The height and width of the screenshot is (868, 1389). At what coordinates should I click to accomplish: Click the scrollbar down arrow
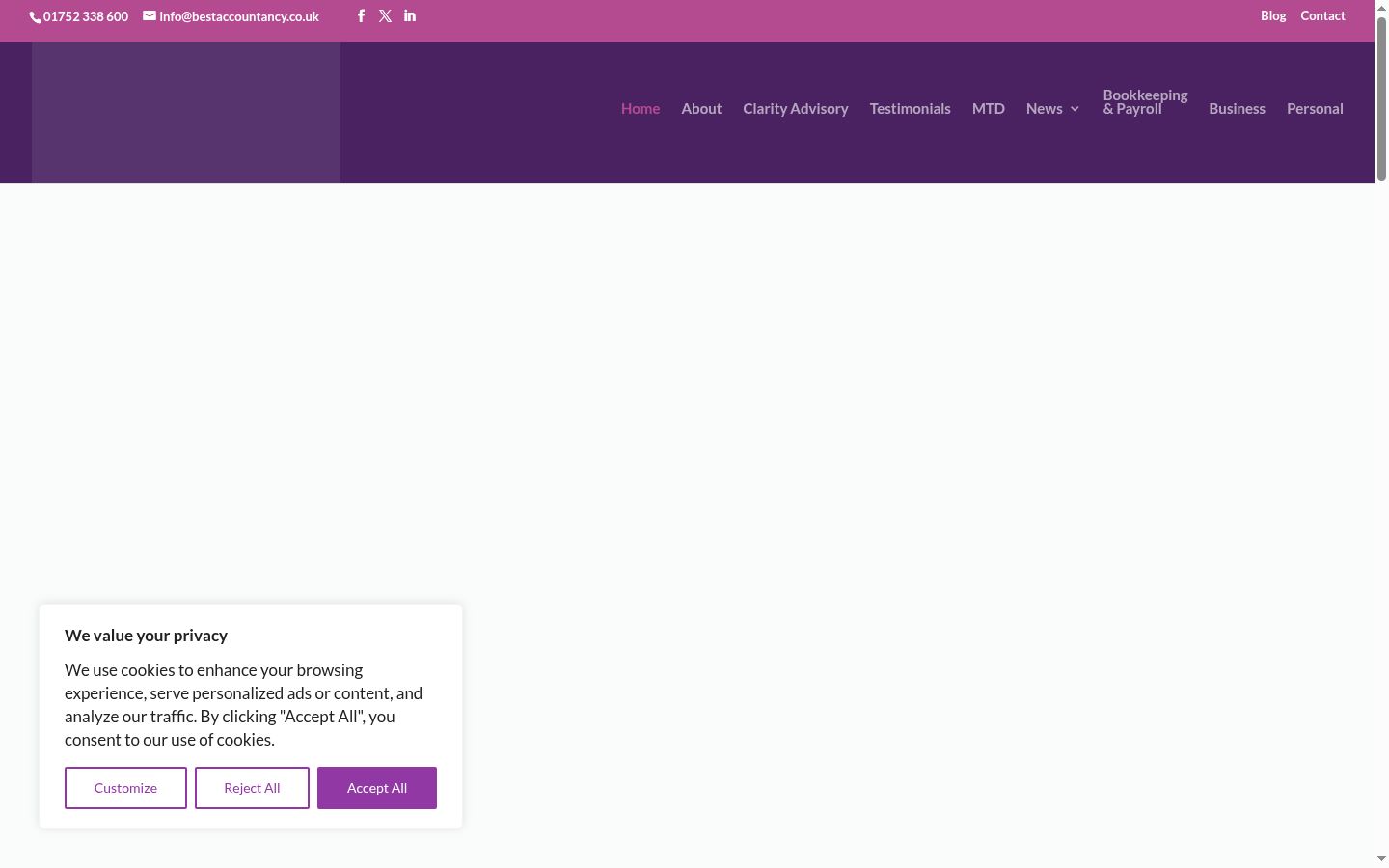click(x=1381, y=859)
